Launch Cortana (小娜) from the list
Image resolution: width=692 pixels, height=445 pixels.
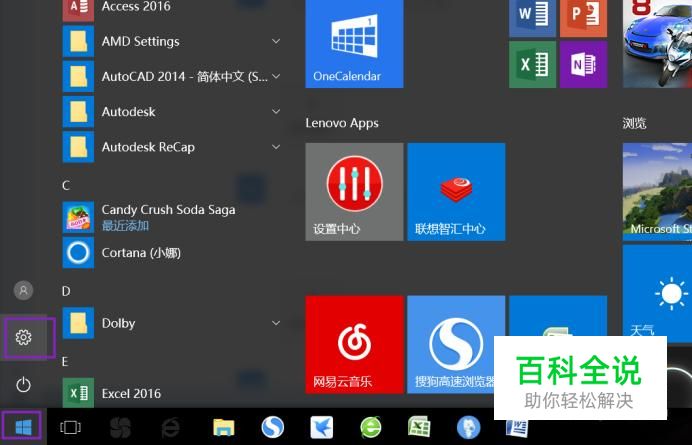coord(174,253)
